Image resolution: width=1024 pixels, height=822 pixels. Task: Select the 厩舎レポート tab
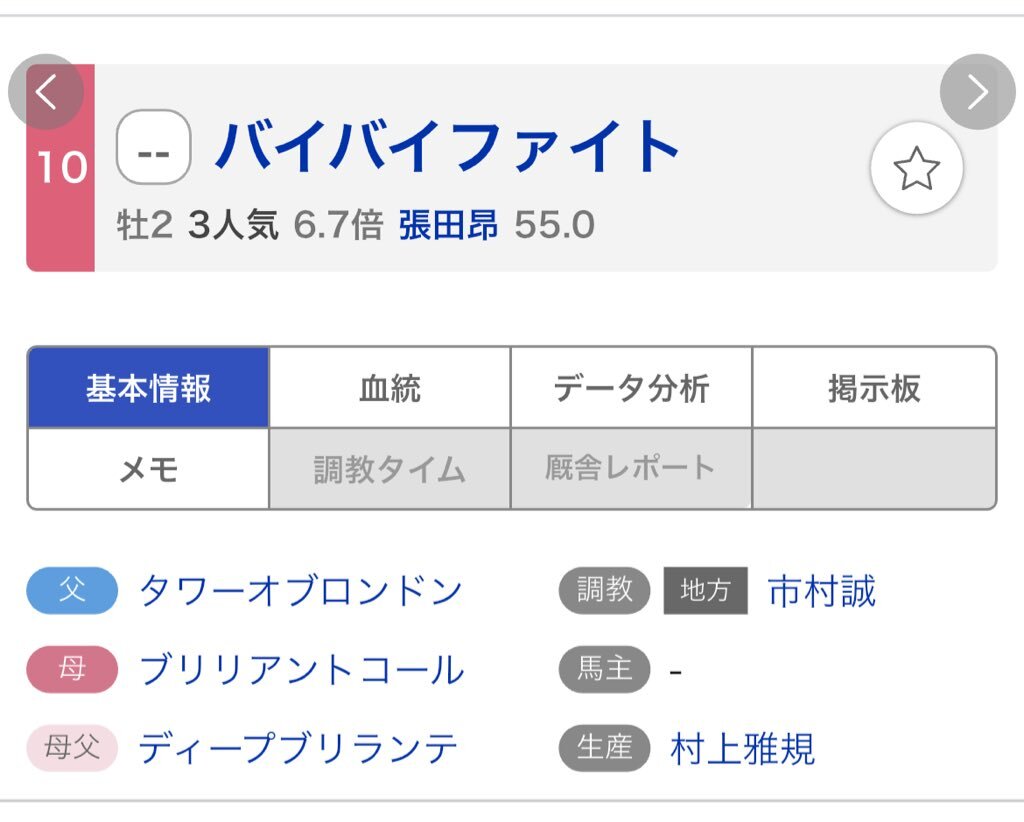click(631, 469)
